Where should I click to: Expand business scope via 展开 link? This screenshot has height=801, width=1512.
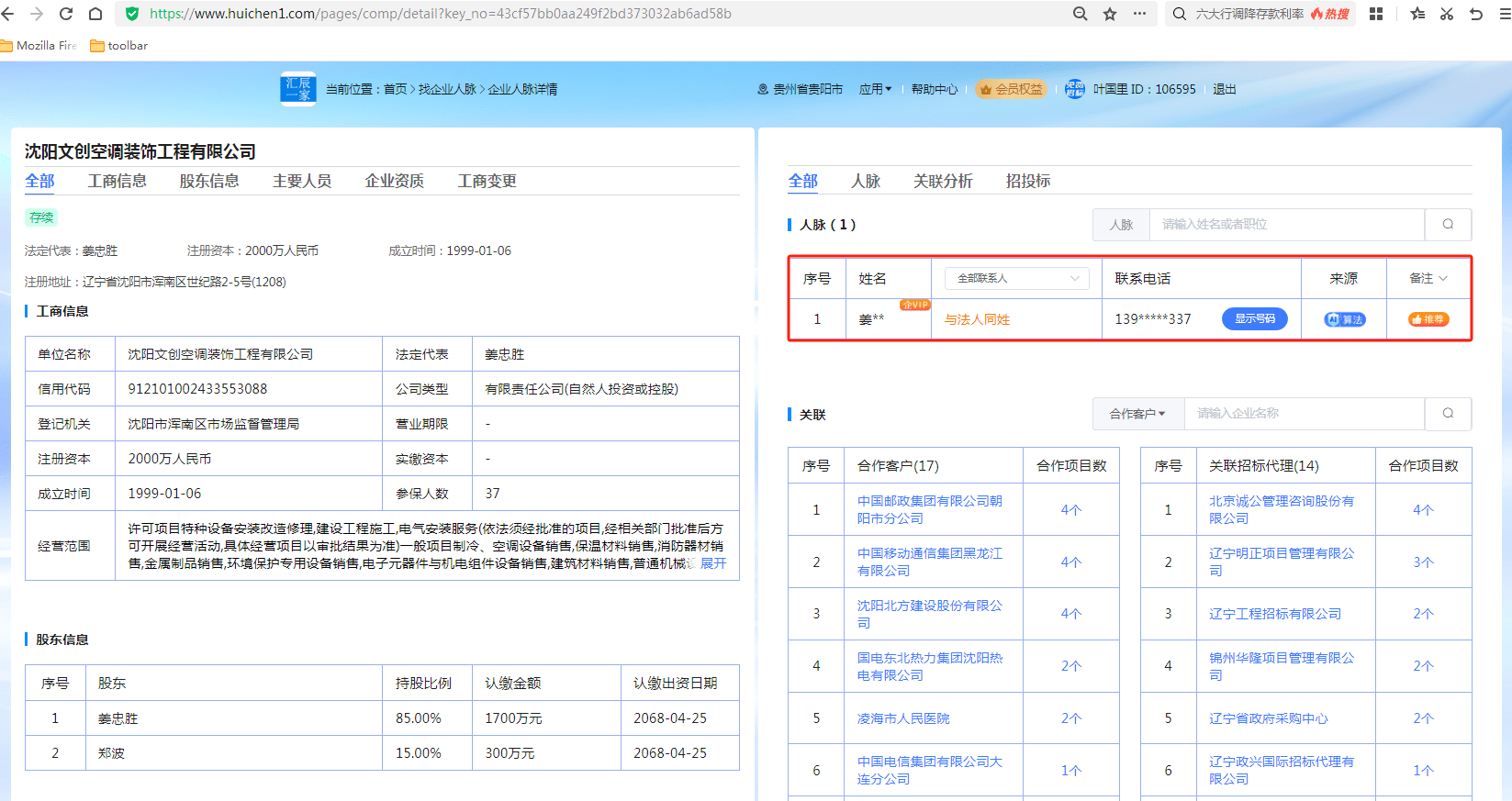(x=713, y=563)
